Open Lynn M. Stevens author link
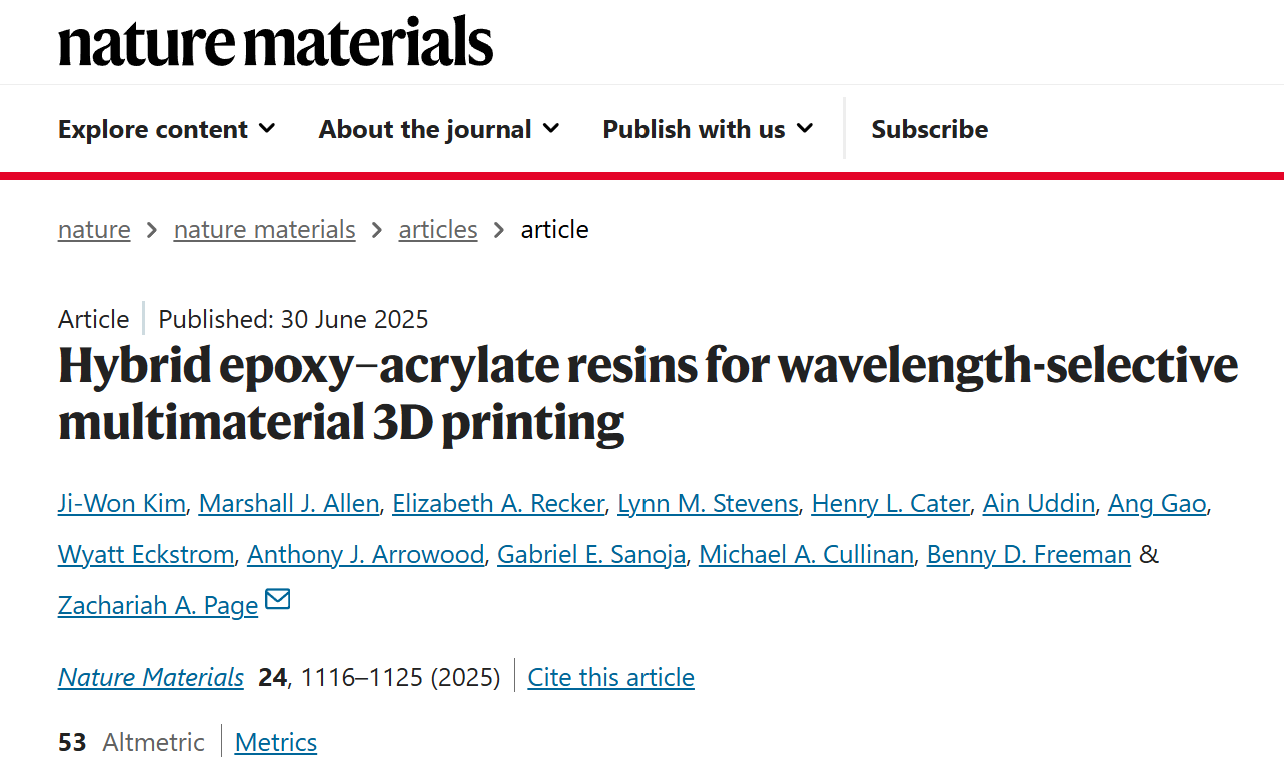Viewport: 1284px width, 758px height. tap(708, 503)
